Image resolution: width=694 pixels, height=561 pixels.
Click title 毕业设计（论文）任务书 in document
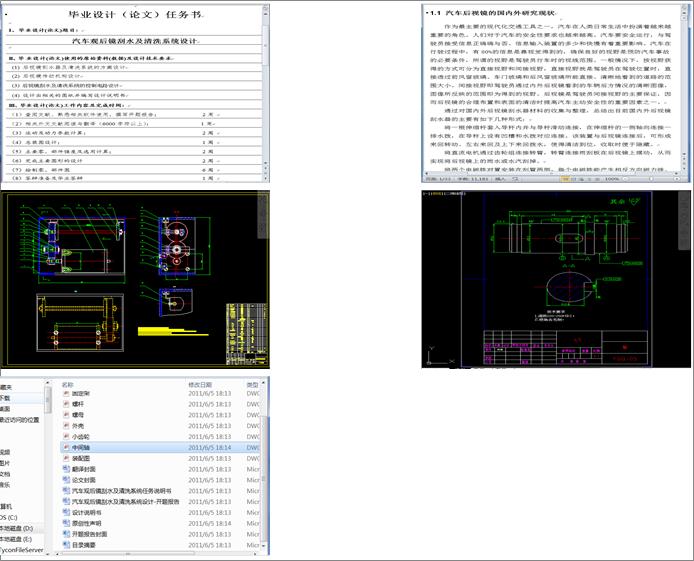tap(136, 14)
